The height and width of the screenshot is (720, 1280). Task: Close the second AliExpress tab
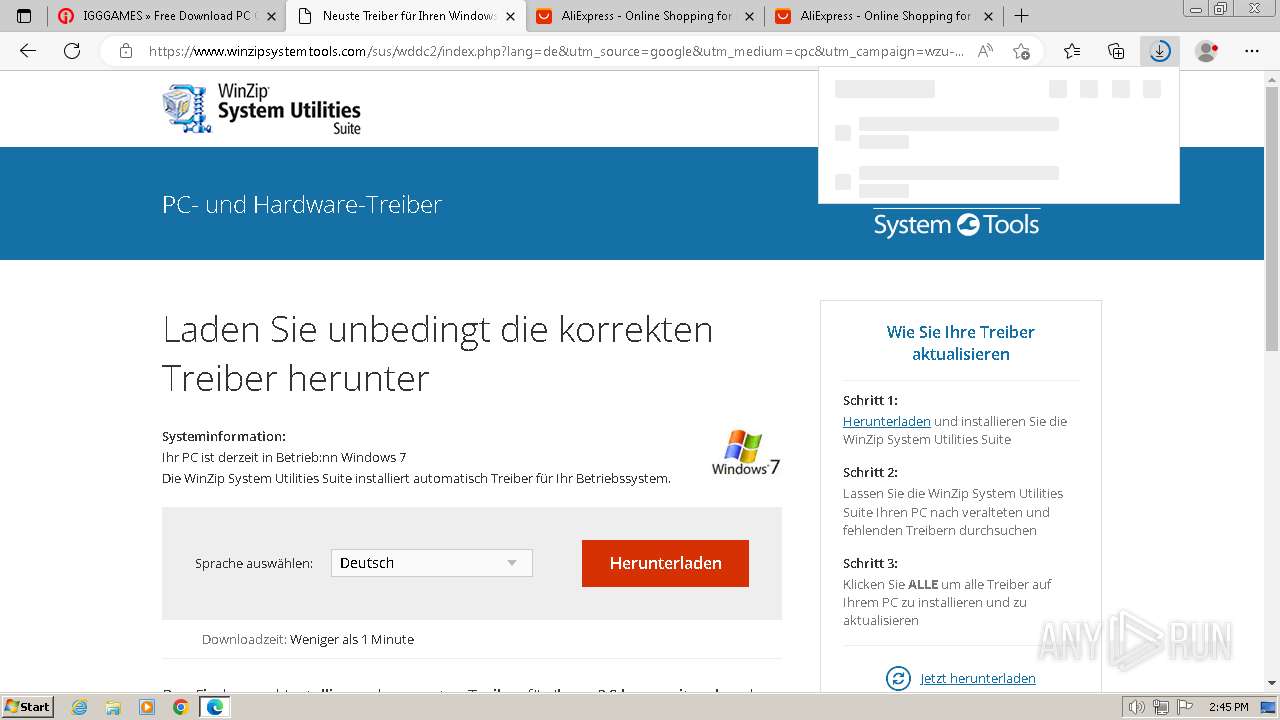click(x=988, y=16)
